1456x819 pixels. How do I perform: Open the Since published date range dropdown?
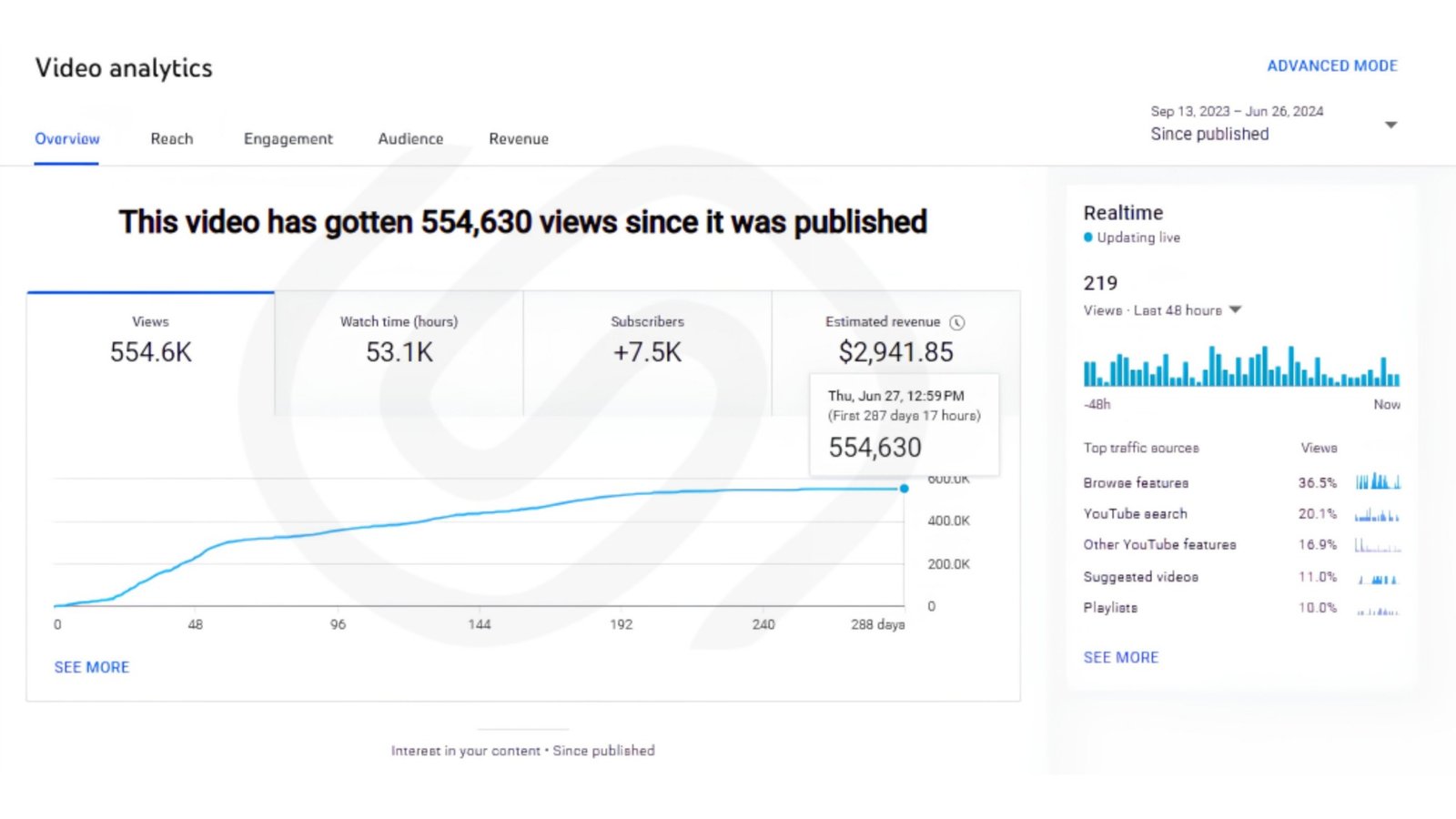1273,124
